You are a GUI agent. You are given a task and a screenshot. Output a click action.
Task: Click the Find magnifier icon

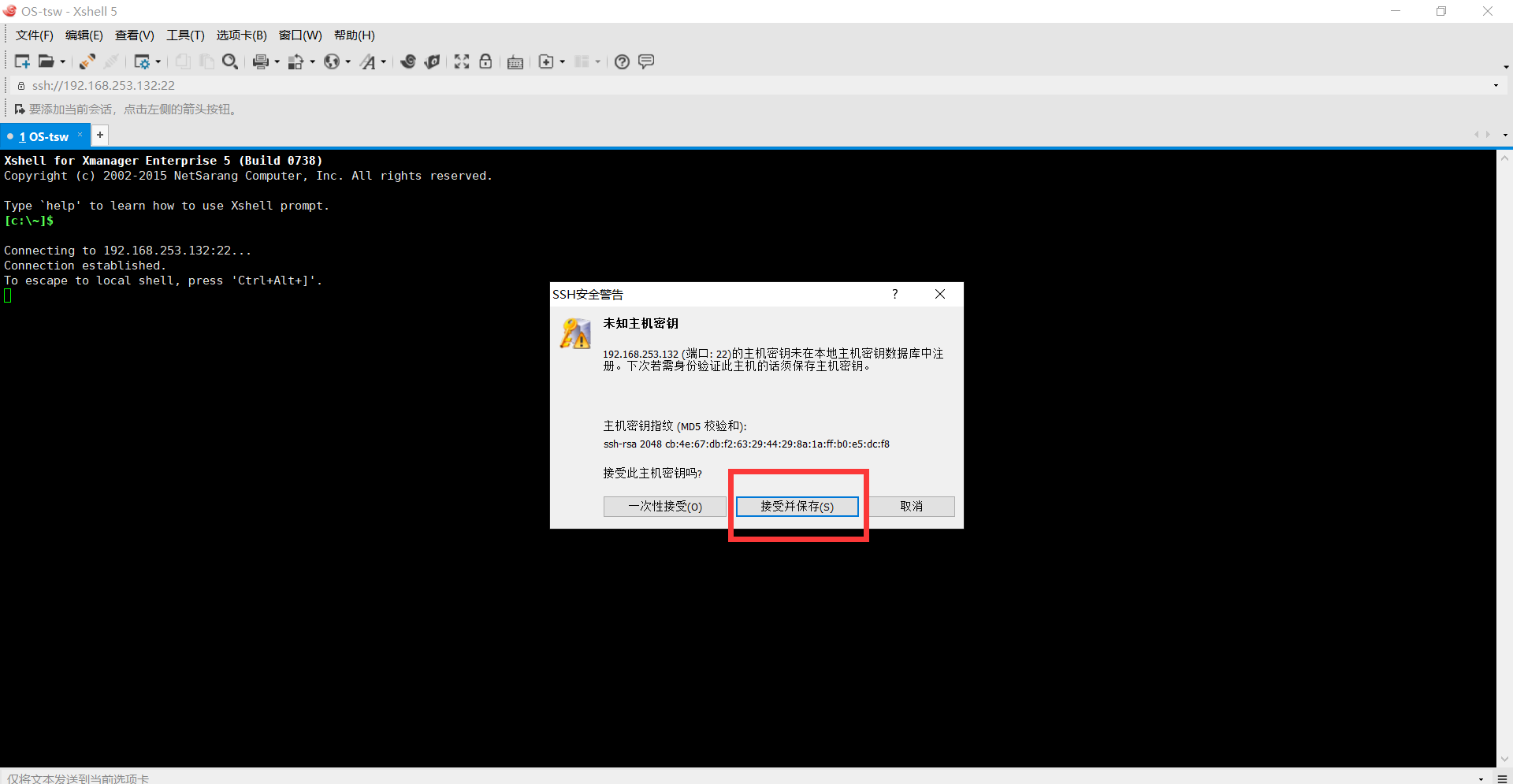[x=230, y=61]
